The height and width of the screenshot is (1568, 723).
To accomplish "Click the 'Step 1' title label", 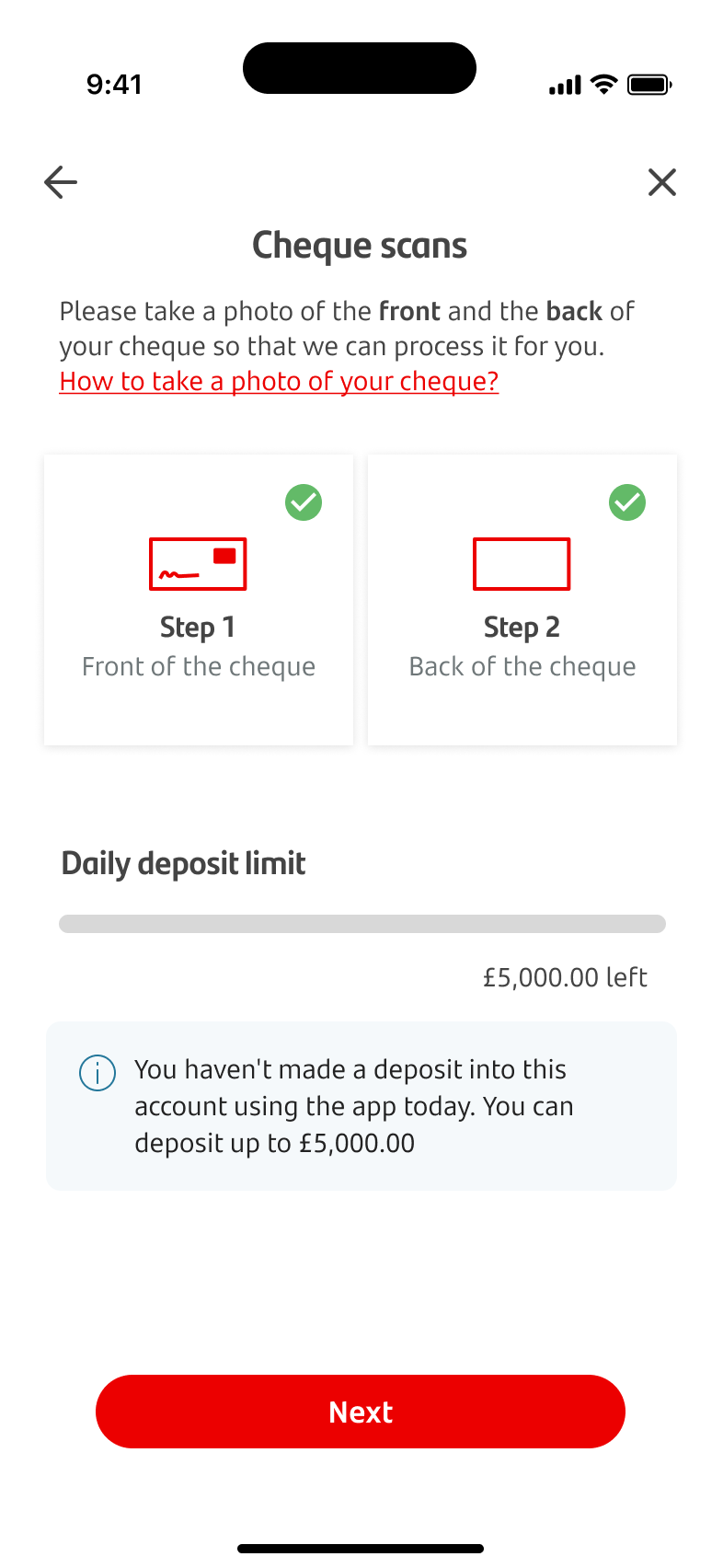I will [x=198, y=628].
